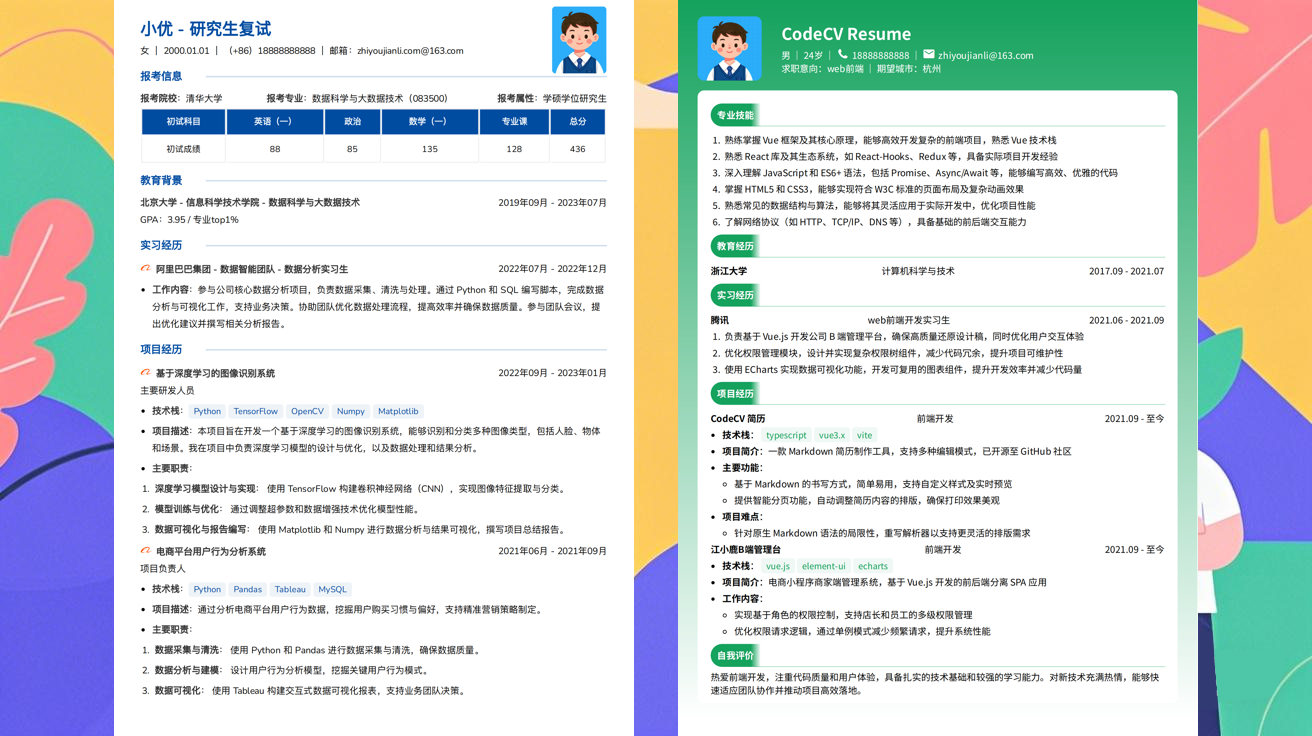Click the GPA：3.95 / 专业top1% line

(189, 220)
